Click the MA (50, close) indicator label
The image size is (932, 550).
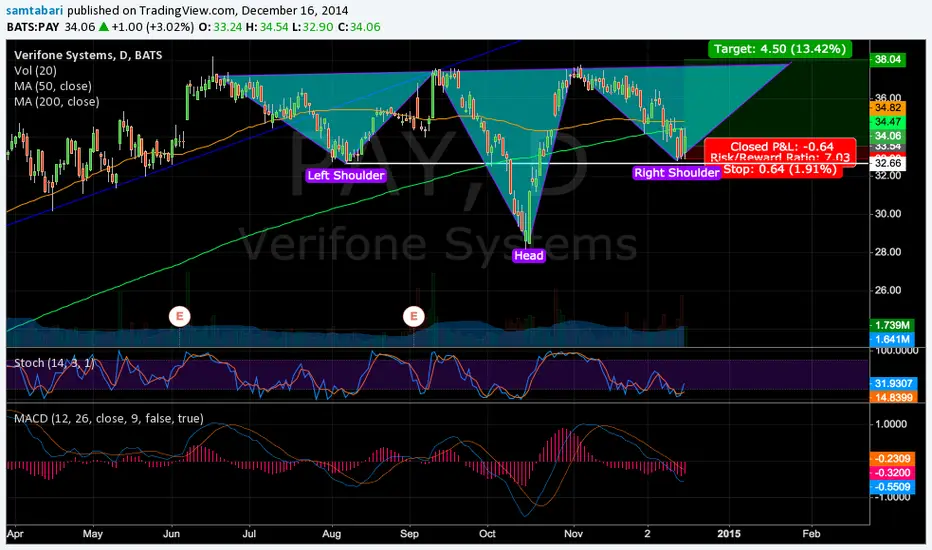pos(53,86)
